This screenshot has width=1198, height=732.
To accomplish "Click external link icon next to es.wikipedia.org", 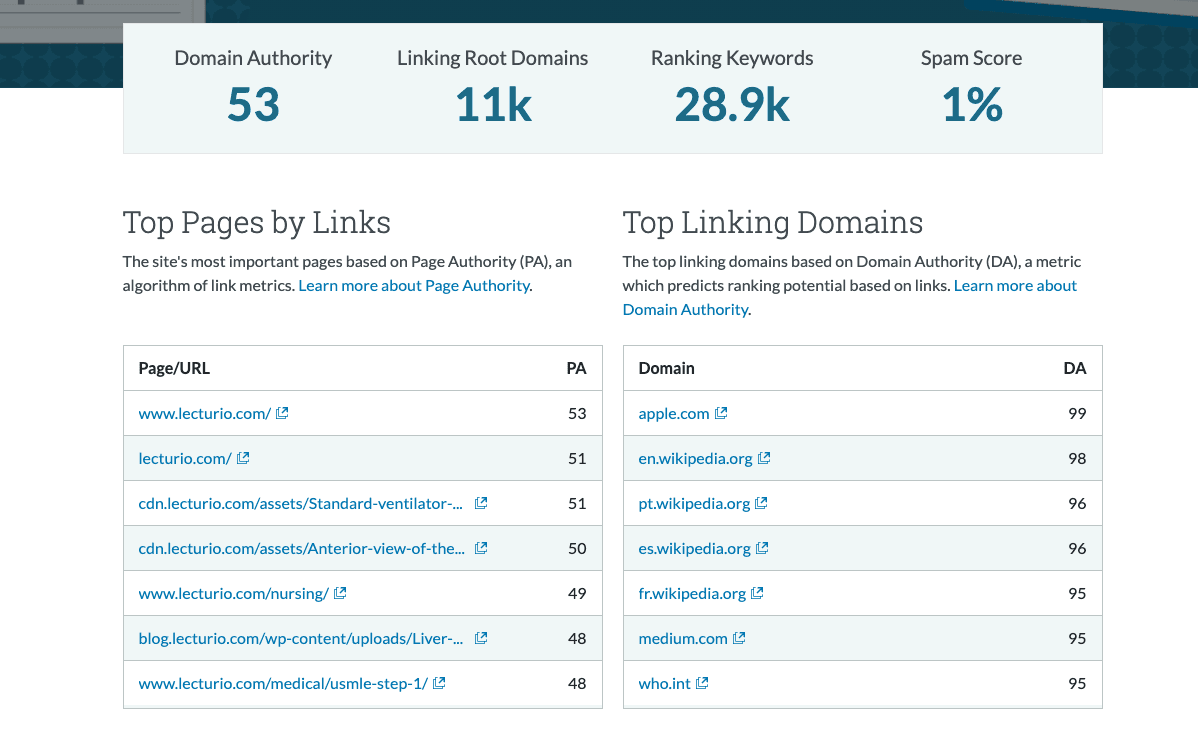I will coord(762,548).
